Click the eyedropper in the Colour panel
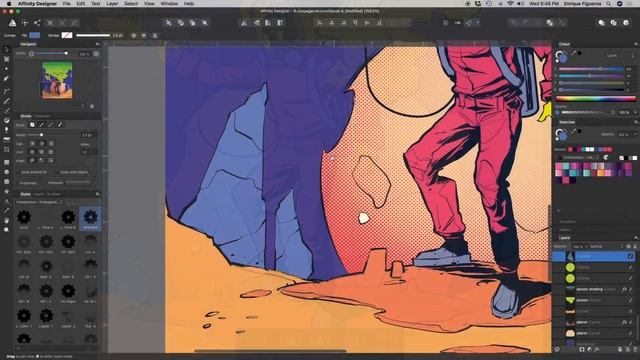The width and height of the screenshot is (640, 360). coord(573,53)
